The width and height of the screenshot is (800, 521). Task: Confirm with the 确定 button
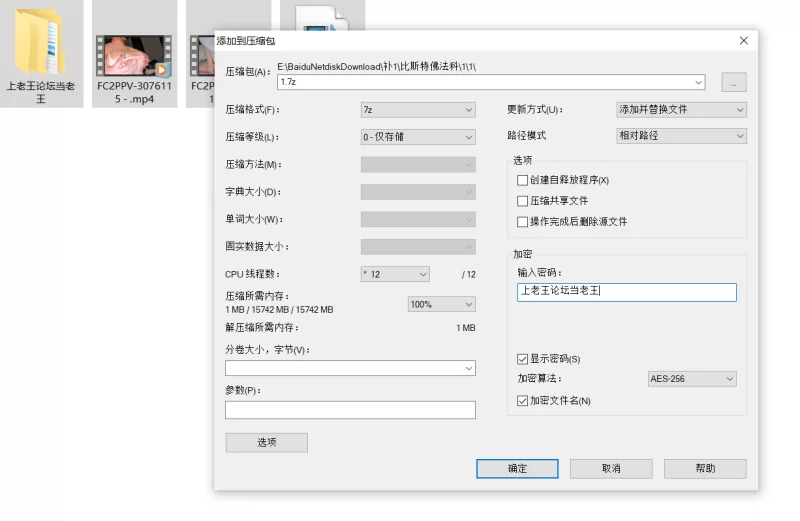tap(517, 468)
